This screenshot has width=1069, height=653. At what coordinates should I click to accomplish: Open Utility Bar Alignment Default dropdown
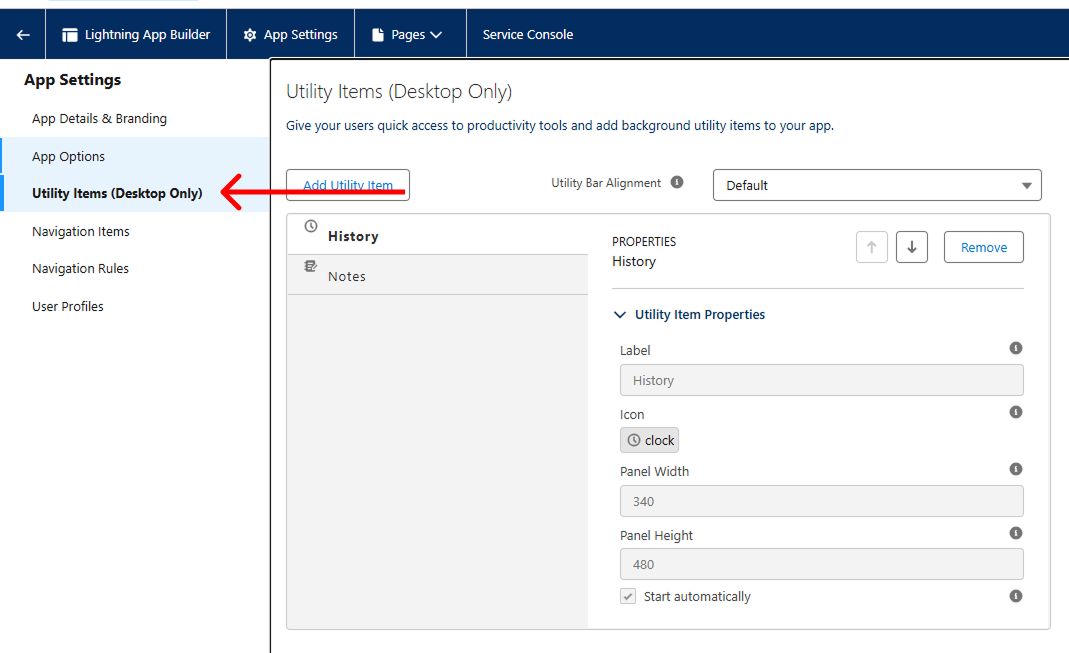(x=877, y=185)
